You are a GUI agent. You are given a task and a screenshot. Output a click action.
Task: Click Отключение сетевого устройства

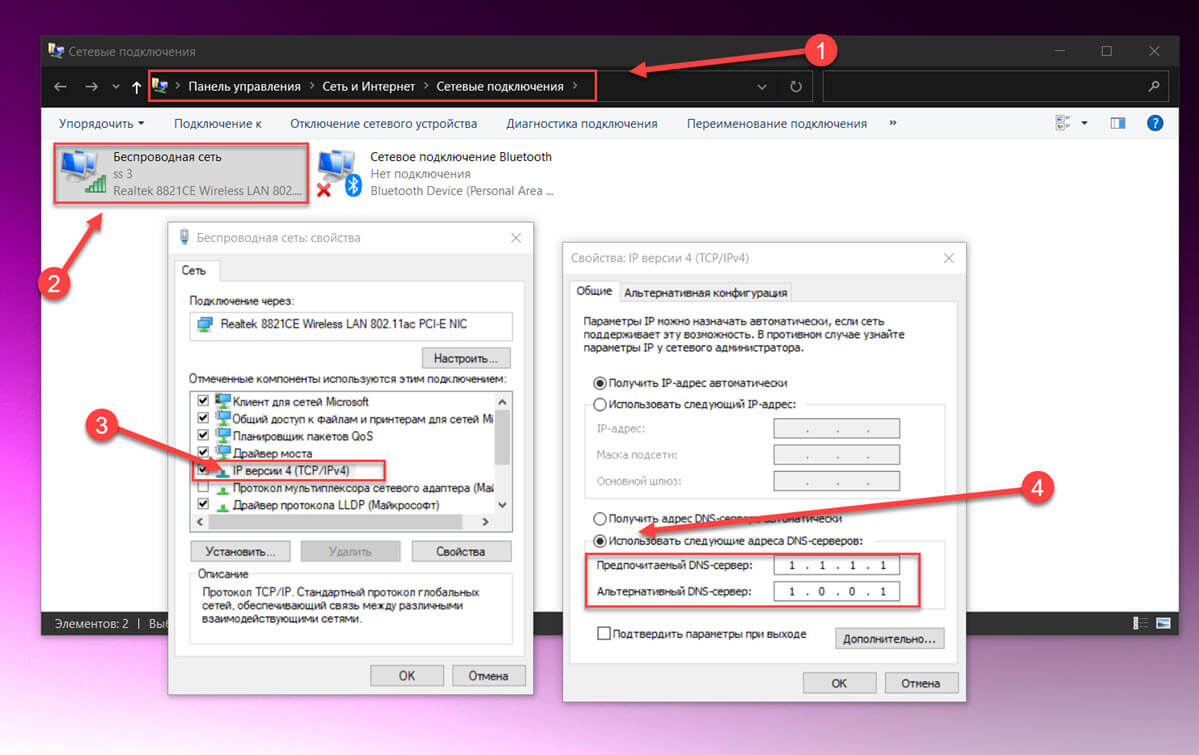click(x=383, y=123)
